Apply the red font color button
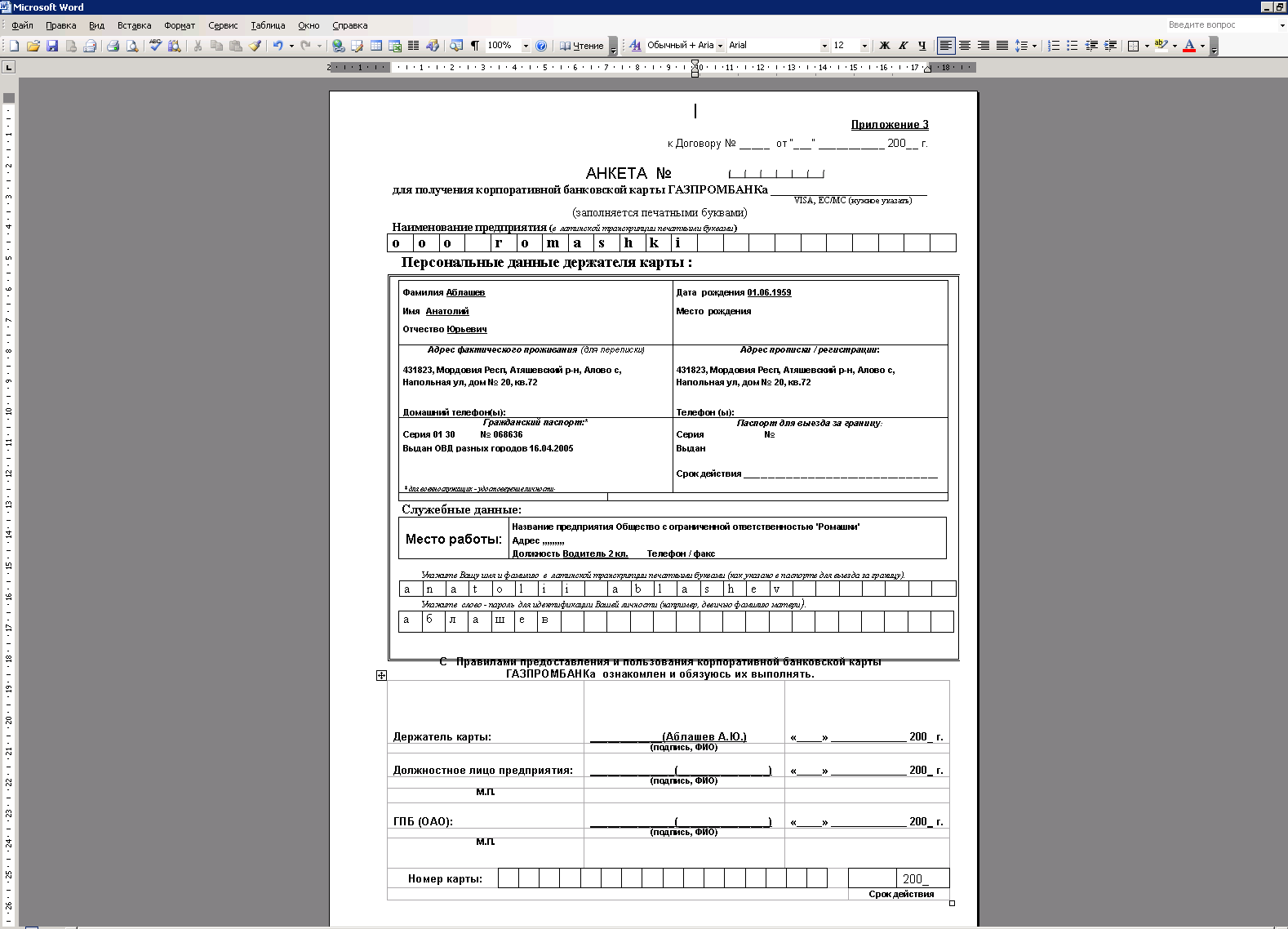The width and height of the screenshot is (1288, 929). pyautogui.click(x=1189, y=46)
